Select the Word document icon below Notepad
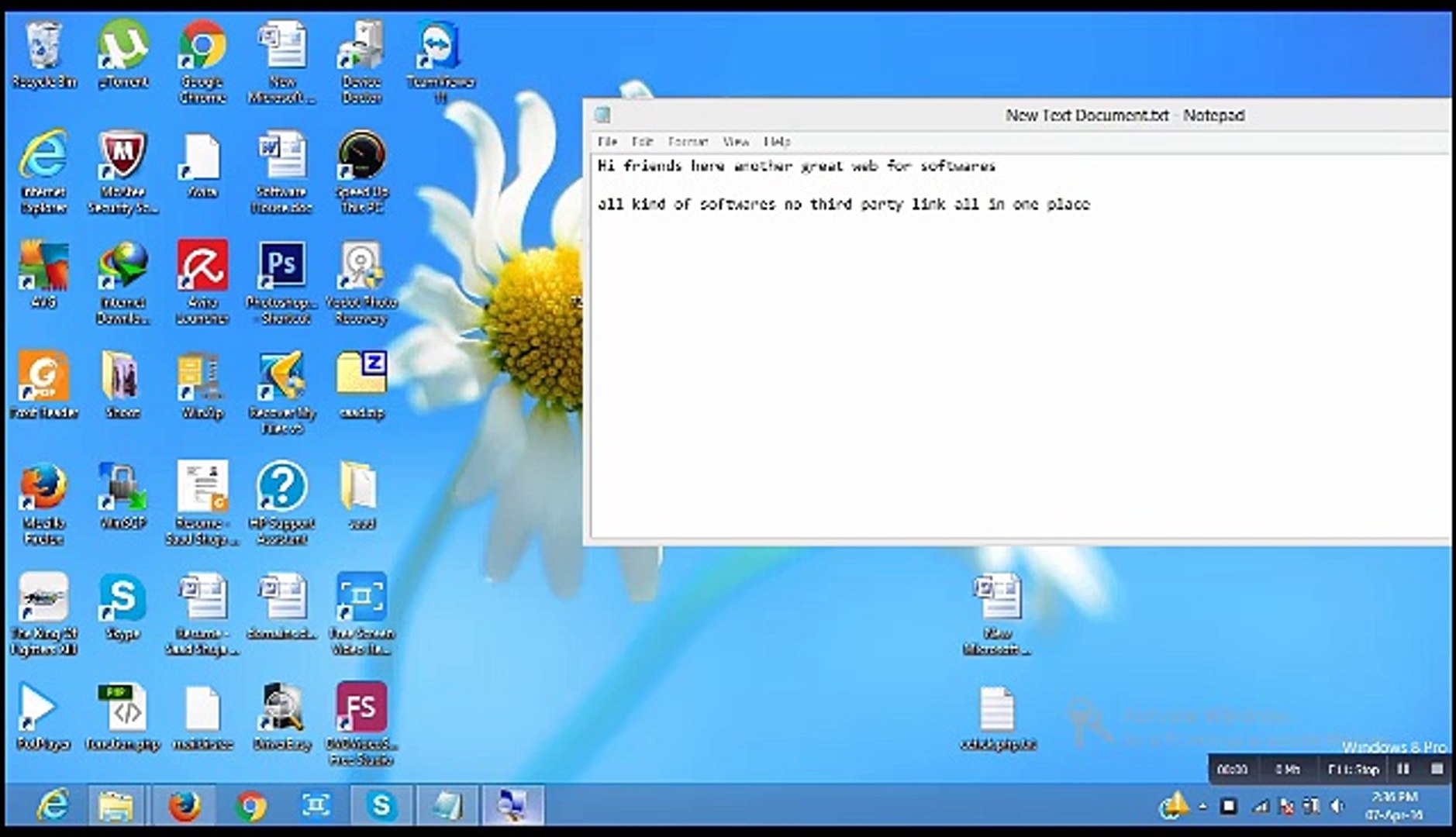 tap(997, 614)
